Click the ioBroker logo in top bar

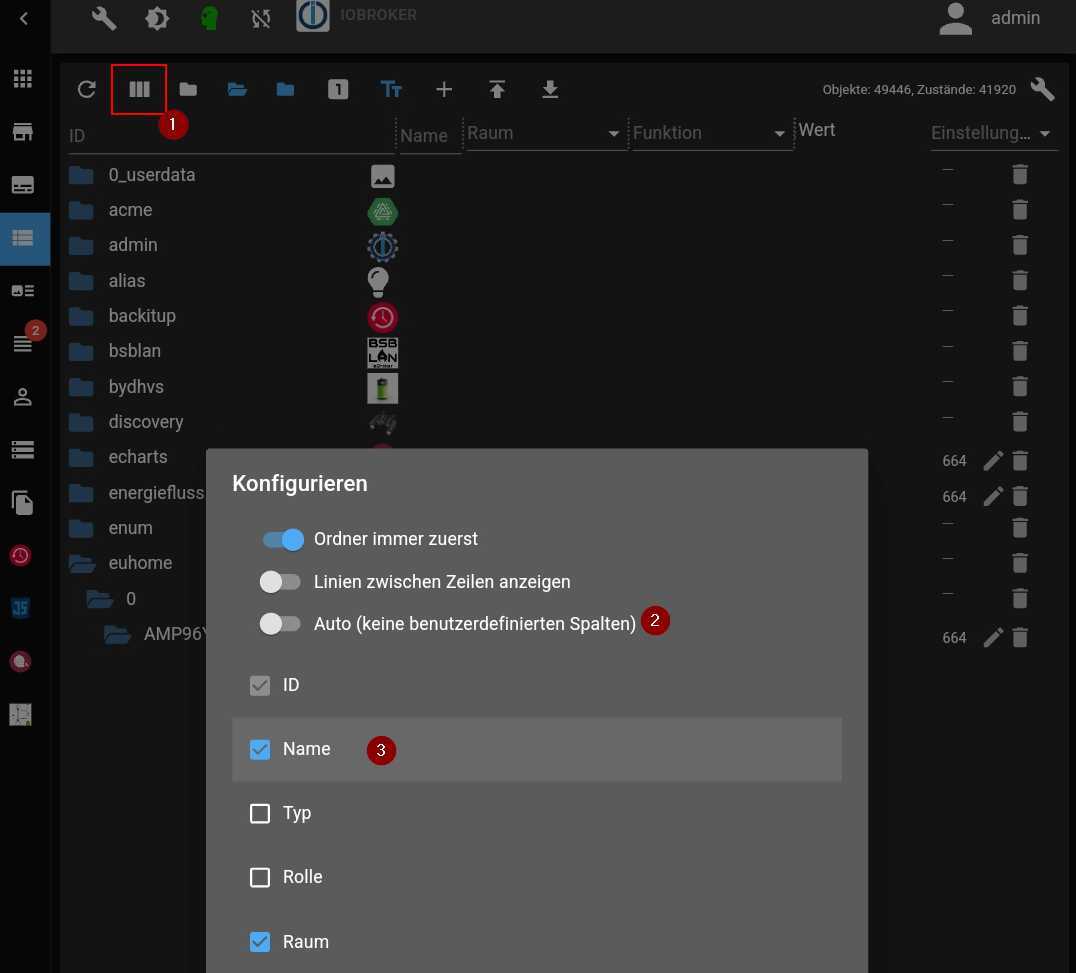click(x=313, y=16)
